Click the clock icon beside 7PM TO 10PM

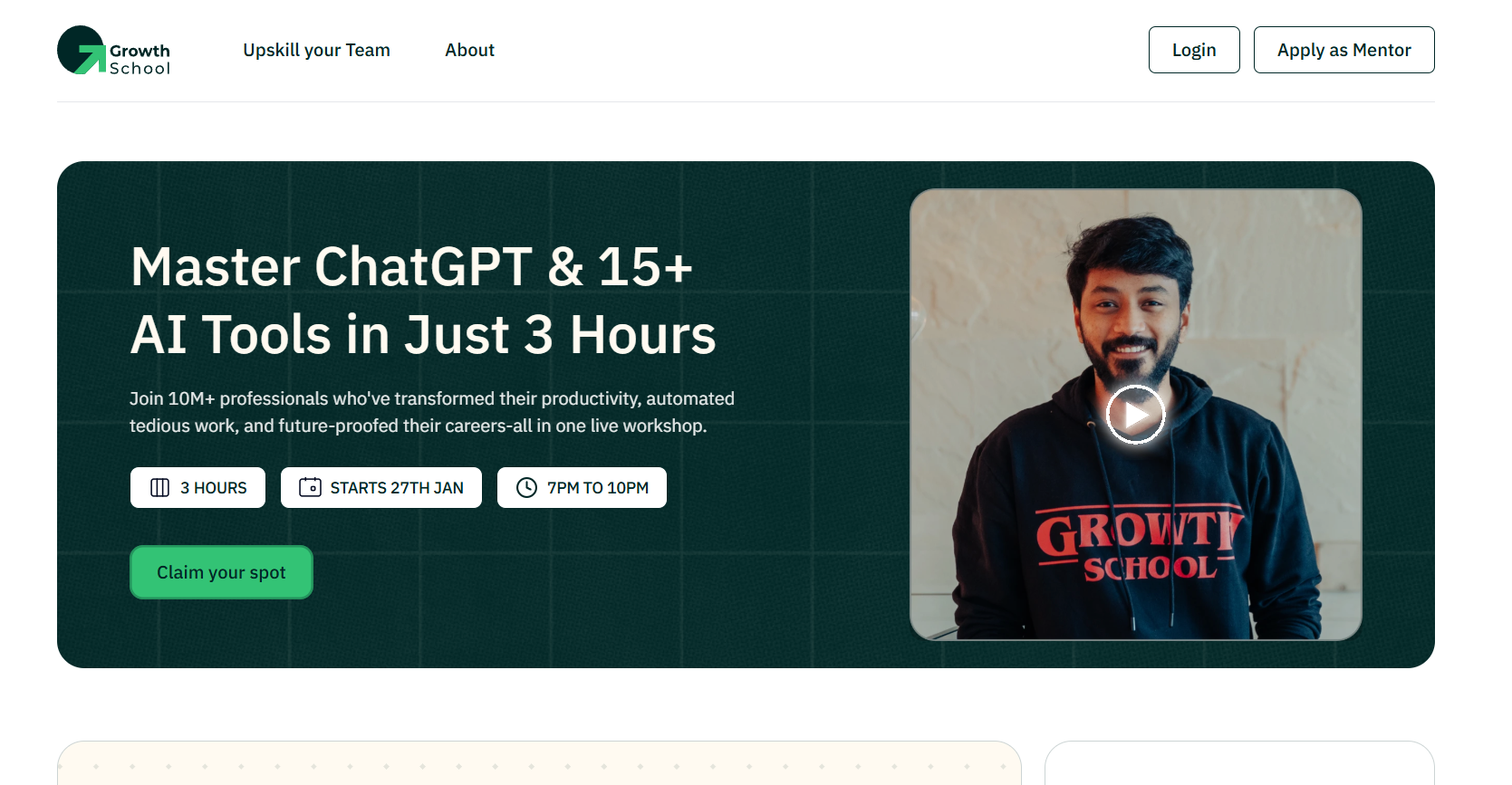pyautogui.click(x=526, y=488)
